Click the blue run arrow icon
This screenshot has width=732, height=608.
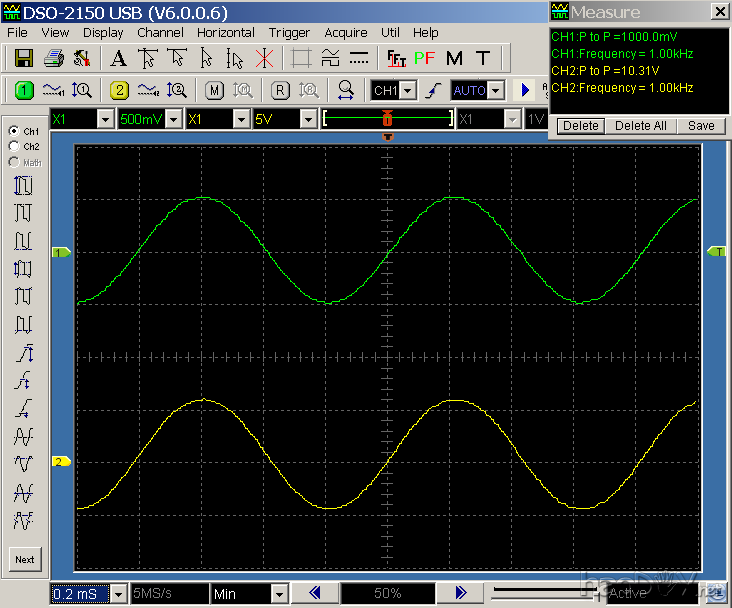(525, 90)
